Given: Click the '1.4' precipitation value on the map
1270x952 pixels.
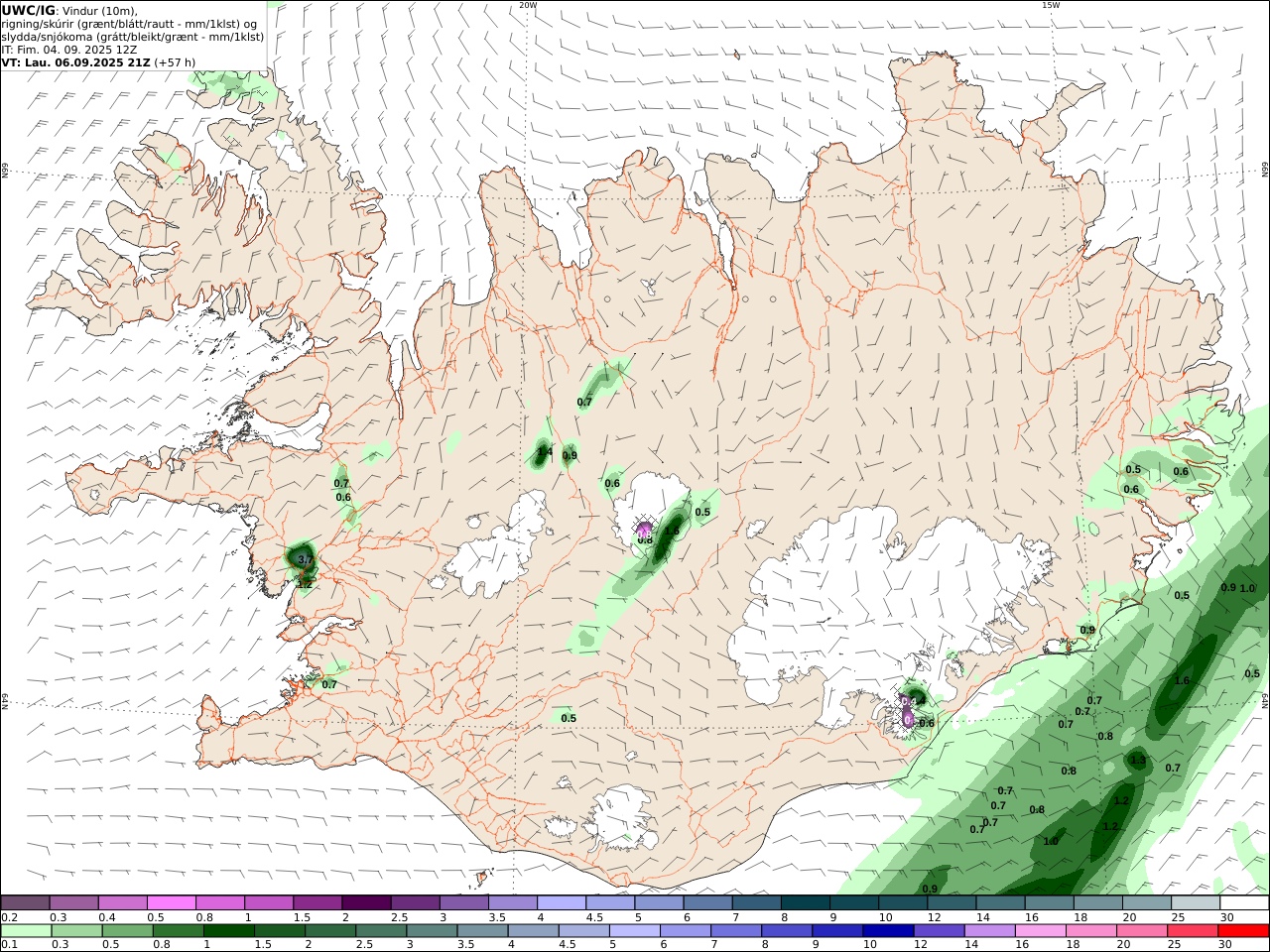Looking at the screenshot, I should 544,452.
